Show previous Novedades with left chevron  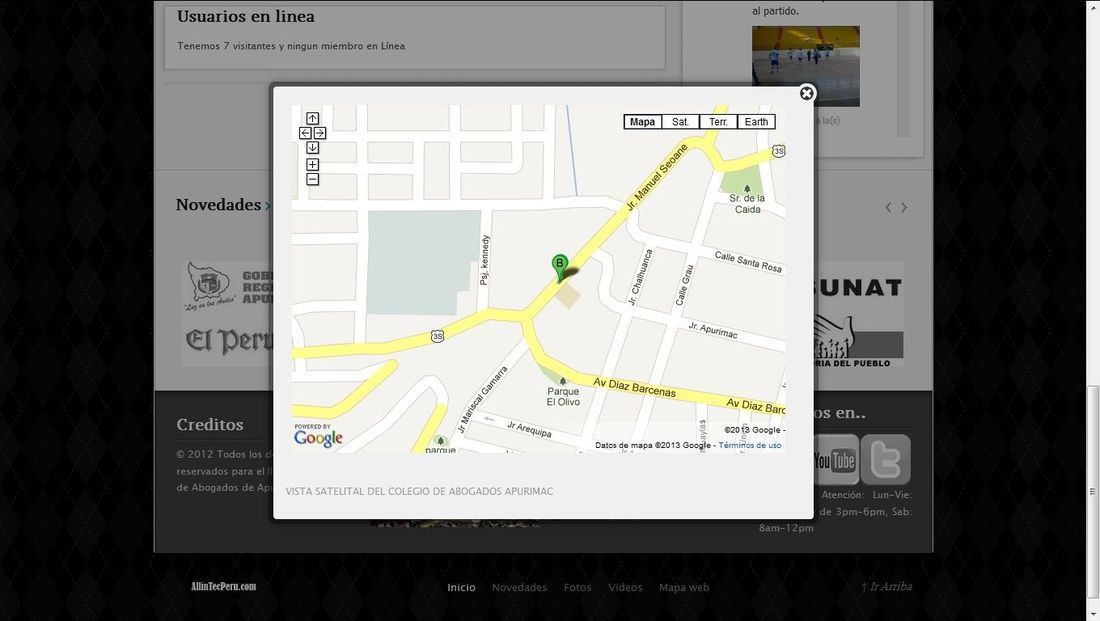888,207
